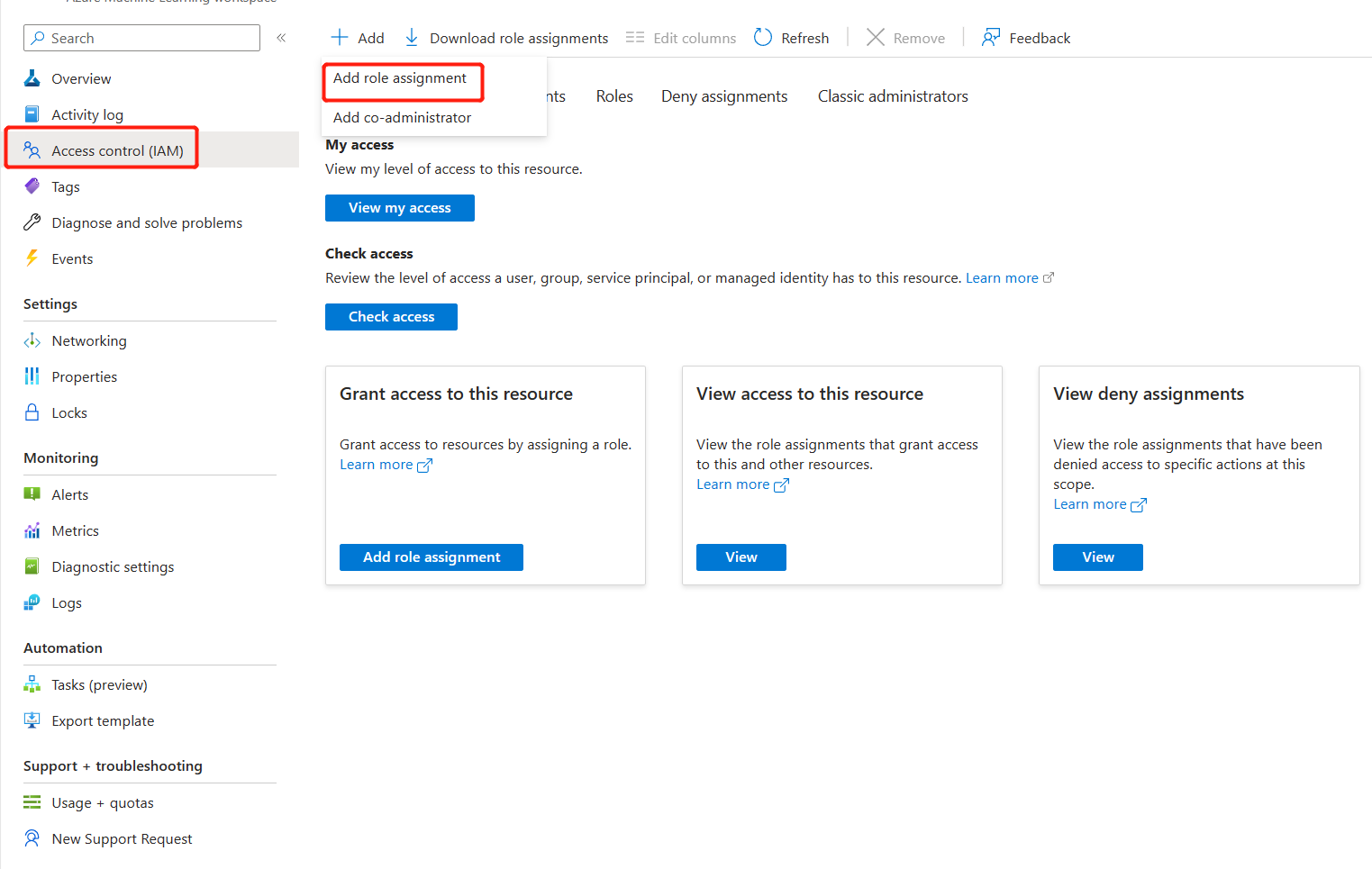Select the Logs sidebar label
This screenshot has width=1372, height=869.
(x=67, y=602)
